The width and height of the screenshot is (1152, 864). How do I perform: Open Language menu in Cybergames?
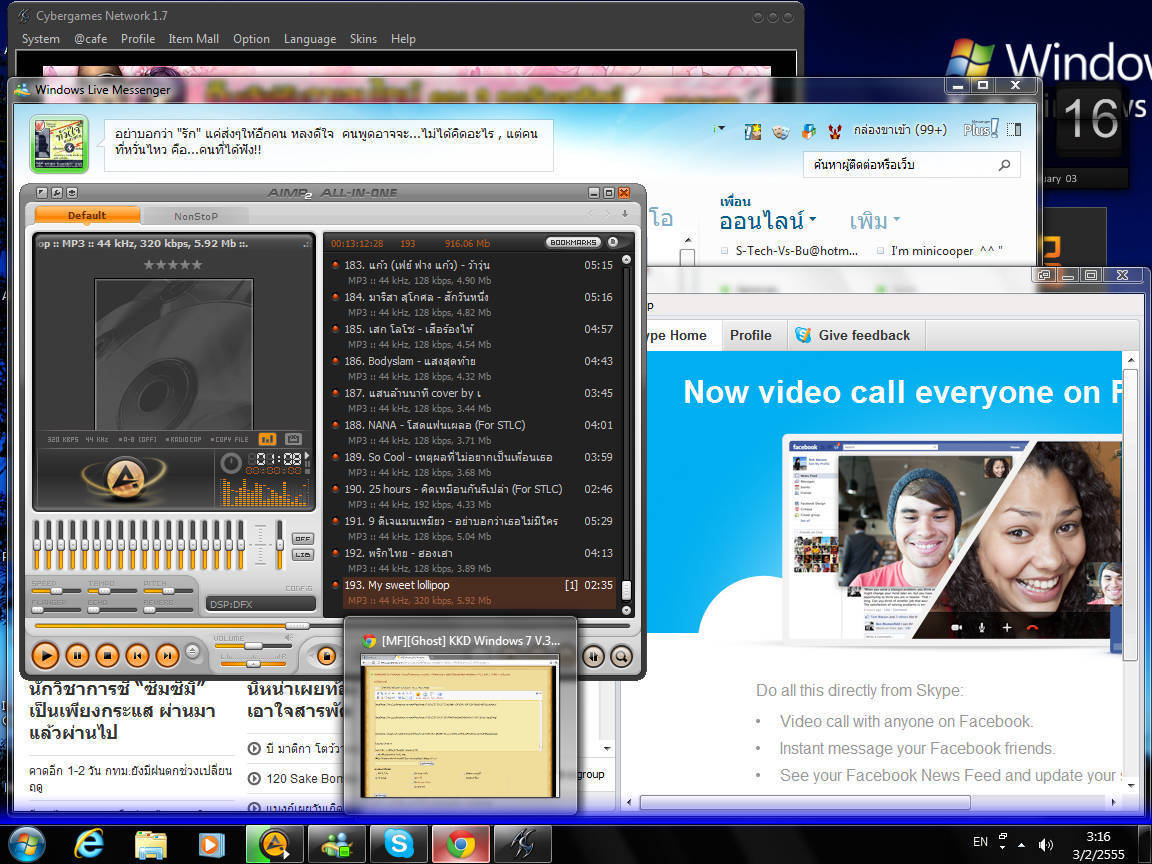tap(309, 39)
